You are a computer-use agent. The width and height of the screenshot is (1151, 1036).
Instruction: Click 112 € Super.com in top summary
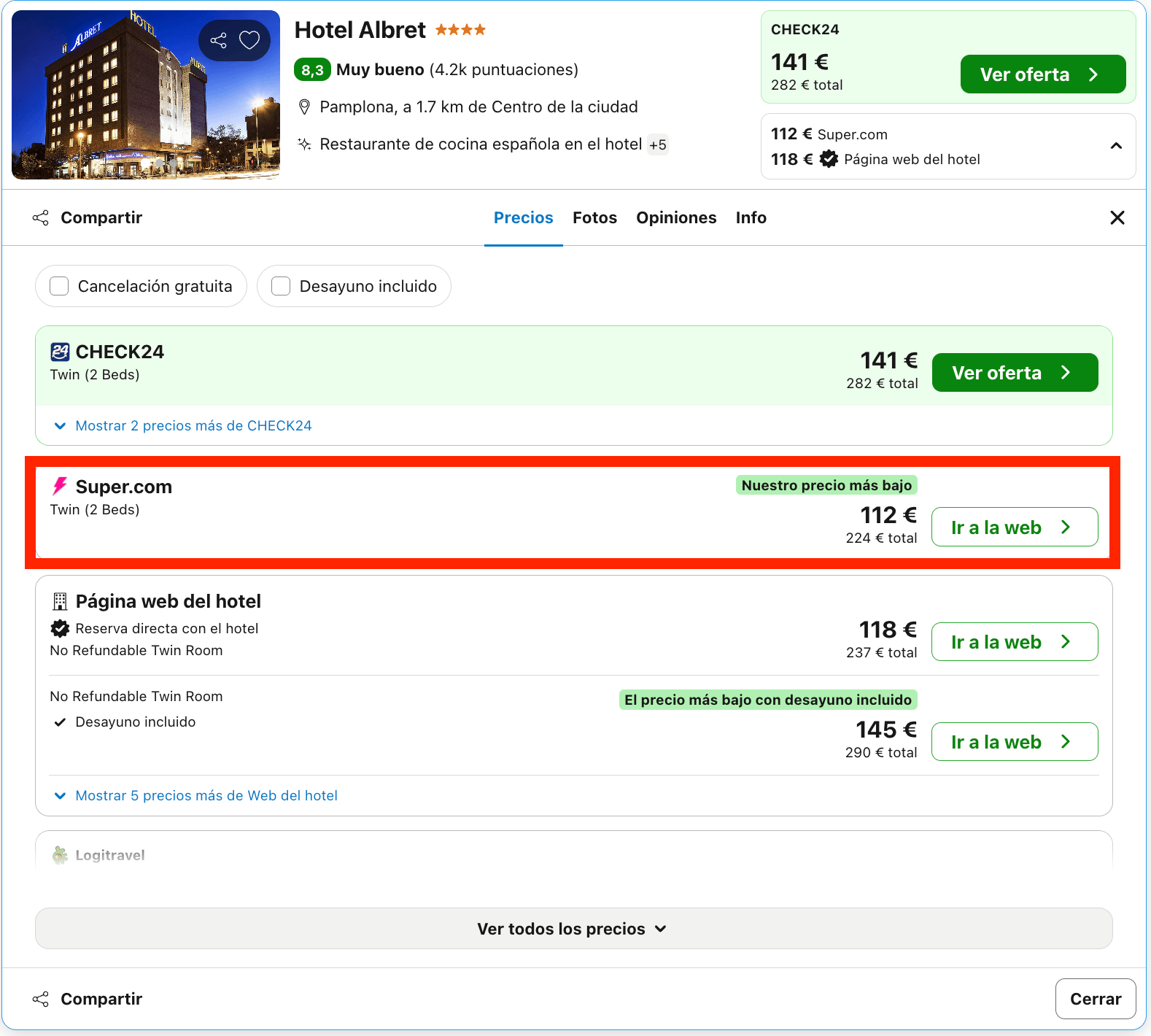pos(829,134)
